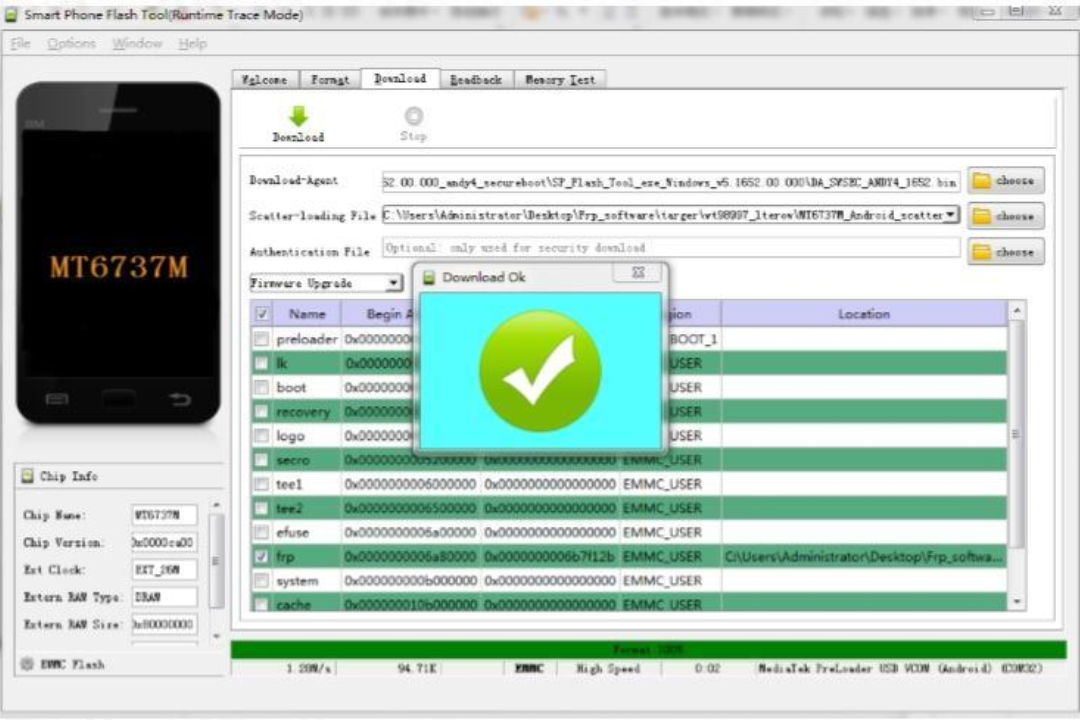Click the Location column header

pos(864,314)
